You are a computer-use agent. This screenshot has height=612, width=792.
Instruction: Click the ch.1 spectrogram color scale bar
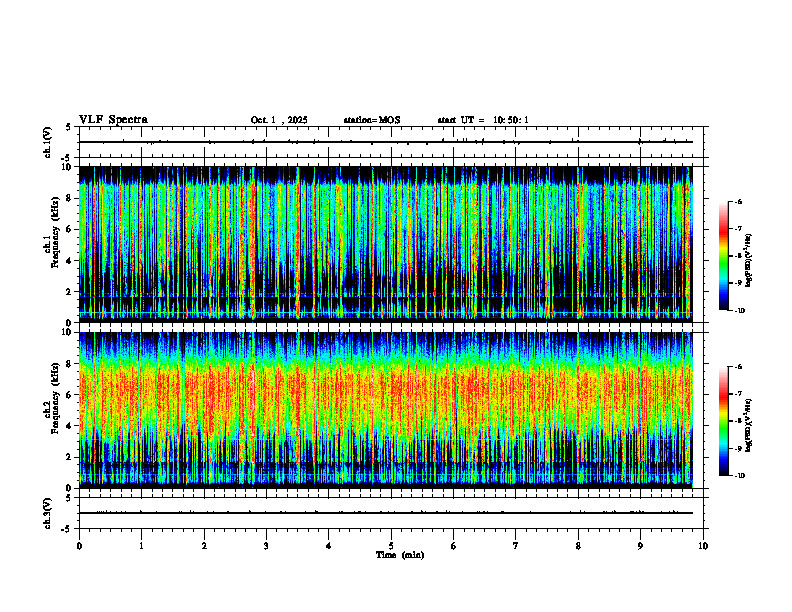[724, 256]
